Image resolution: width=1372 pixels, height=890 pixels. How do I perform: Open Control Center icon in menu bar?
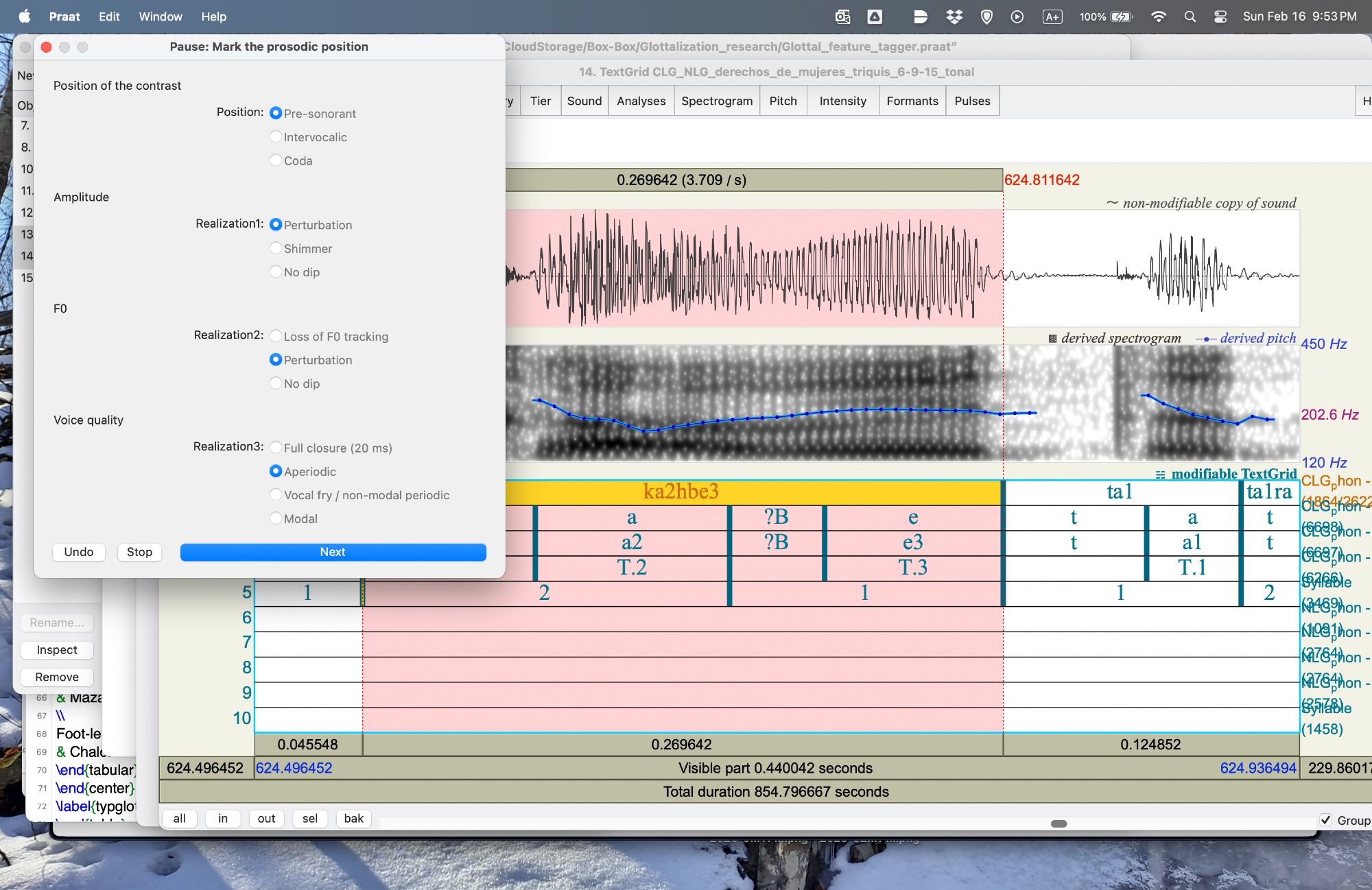(x=1220, y=16)
